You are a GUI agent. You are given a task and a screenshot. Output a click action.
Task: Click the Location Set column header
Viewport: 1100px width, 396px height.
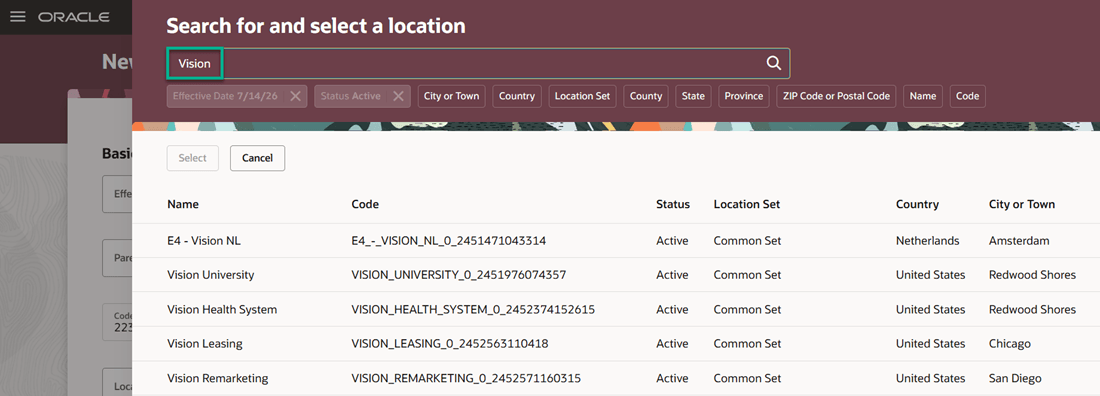tap(746, 204)
